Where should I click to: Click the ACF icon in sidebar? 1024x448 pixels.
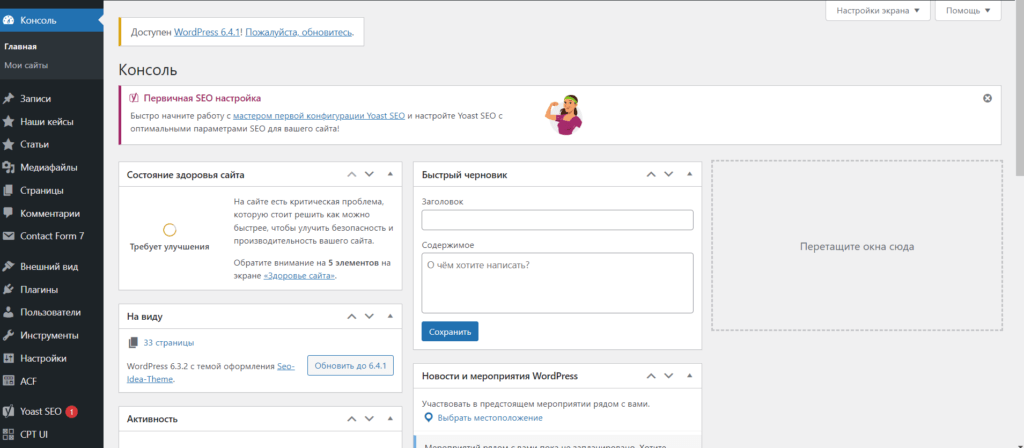click(x=8, y=381)
